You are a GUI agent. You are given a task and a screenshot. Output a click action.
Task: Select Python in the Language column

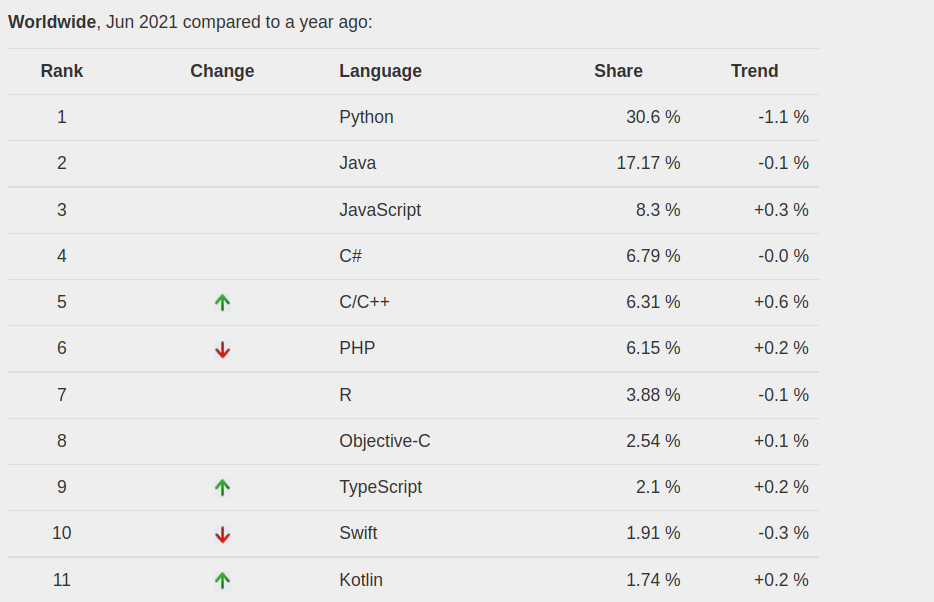[x=366, y=117]
